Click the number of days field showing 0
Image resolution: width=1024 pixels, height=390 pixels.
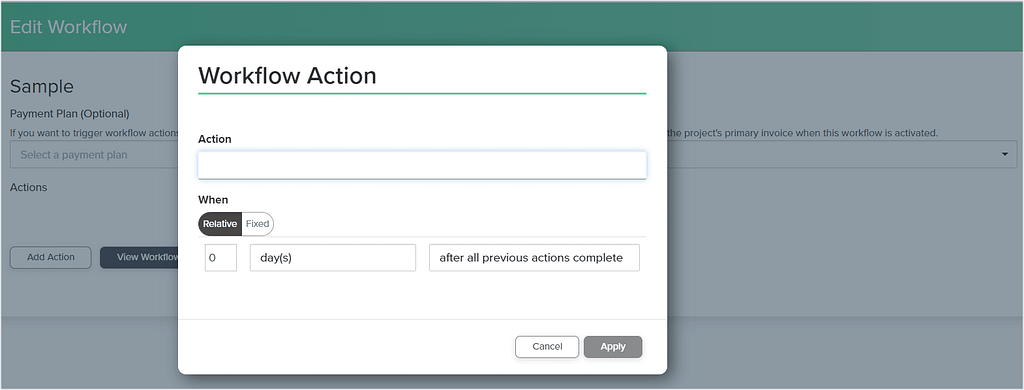[221, 257]
